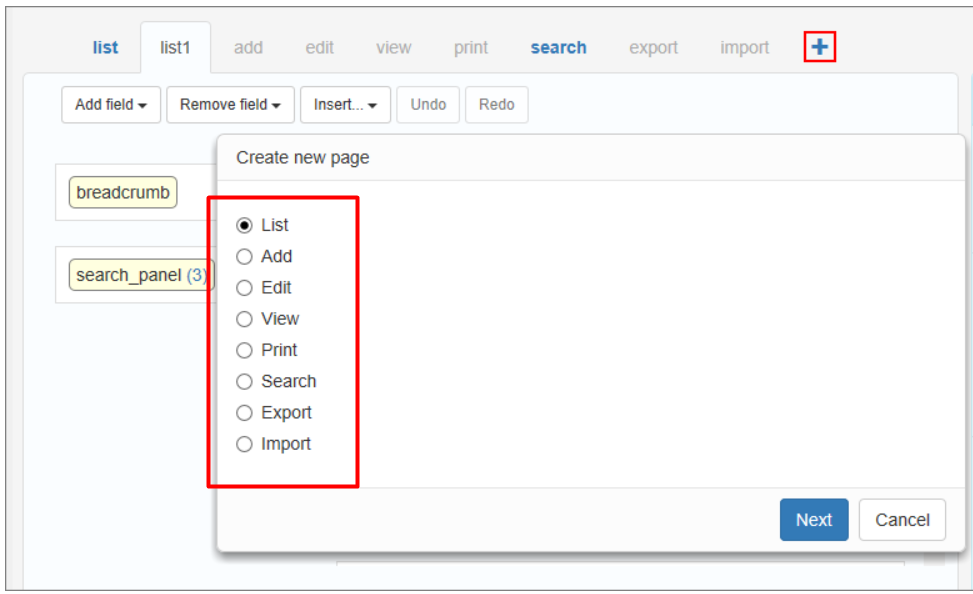The width and height of the screenshot is (973, 594).
Task: Click the plus icon to add page
Action: (x=819, y=47)
